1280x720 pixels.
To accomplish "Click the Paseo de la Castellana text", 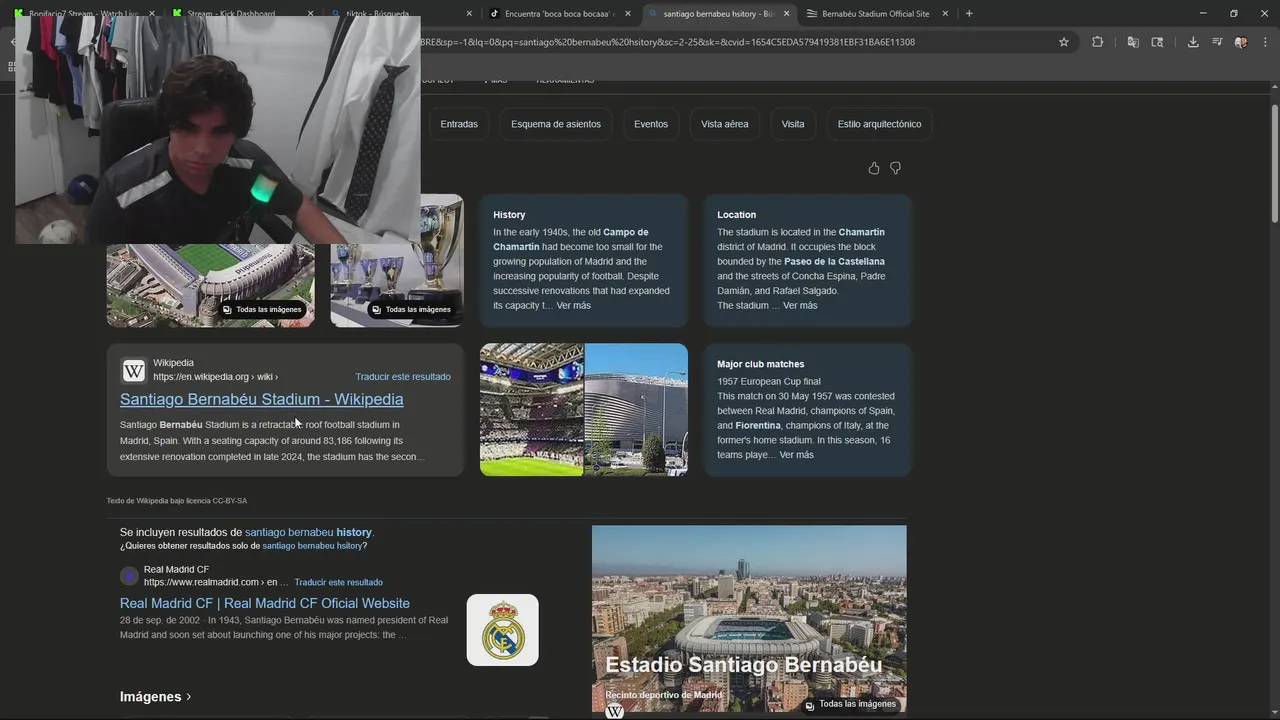I will [834, 262].
